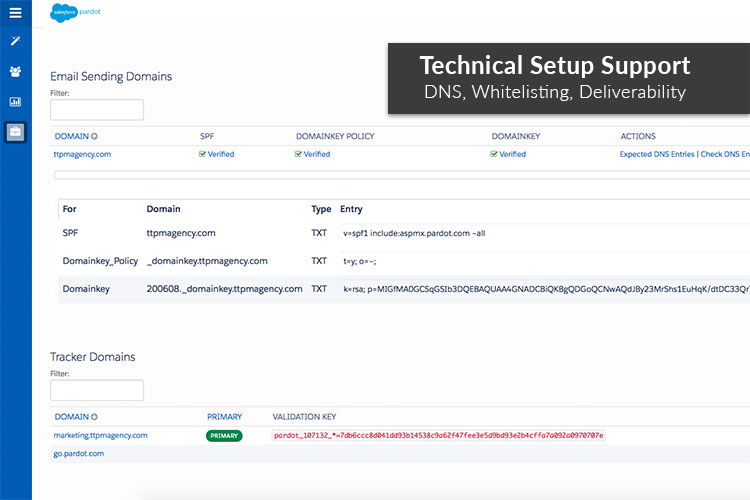This screenshot has width=750, height=500.
Task: Sort Tracker Domains by PRIMARY column
Action: tap(224, 417)
